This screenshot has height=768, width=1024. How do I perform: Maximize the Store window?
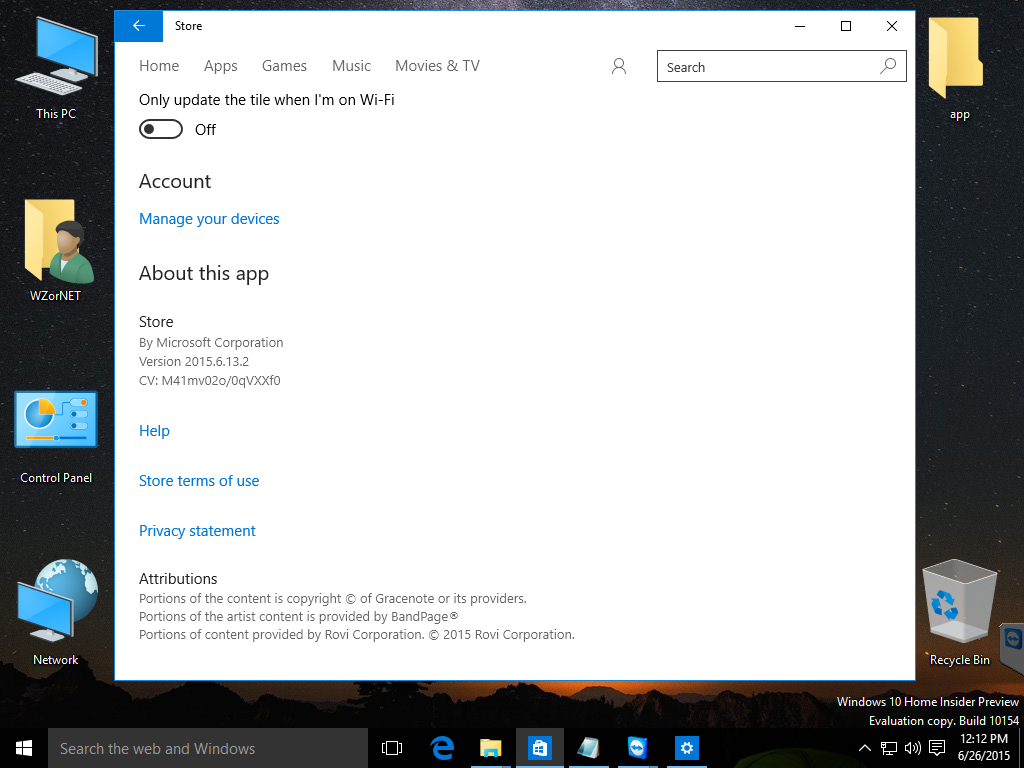pyautogui.click(x=846, y=26)
